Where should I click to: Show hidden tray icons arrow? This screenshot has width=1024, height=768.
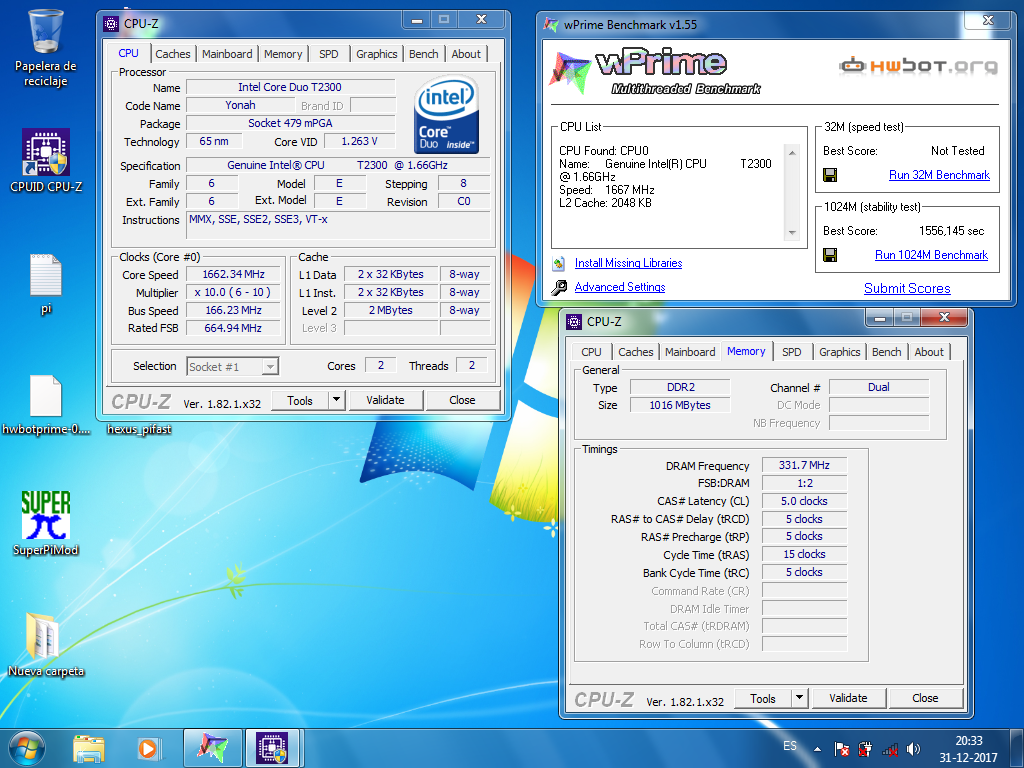[817, 749]
